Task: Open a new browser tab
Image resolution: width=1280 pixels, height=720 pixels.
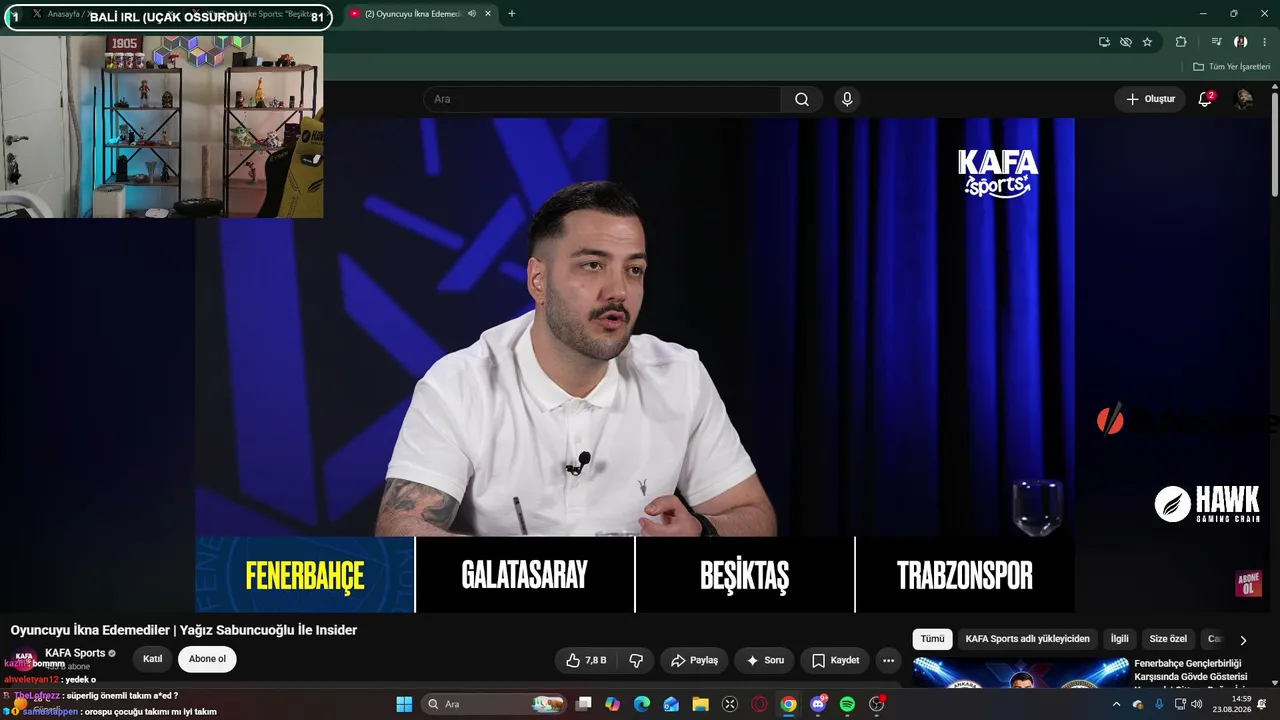Action: [x=512, y=14]
